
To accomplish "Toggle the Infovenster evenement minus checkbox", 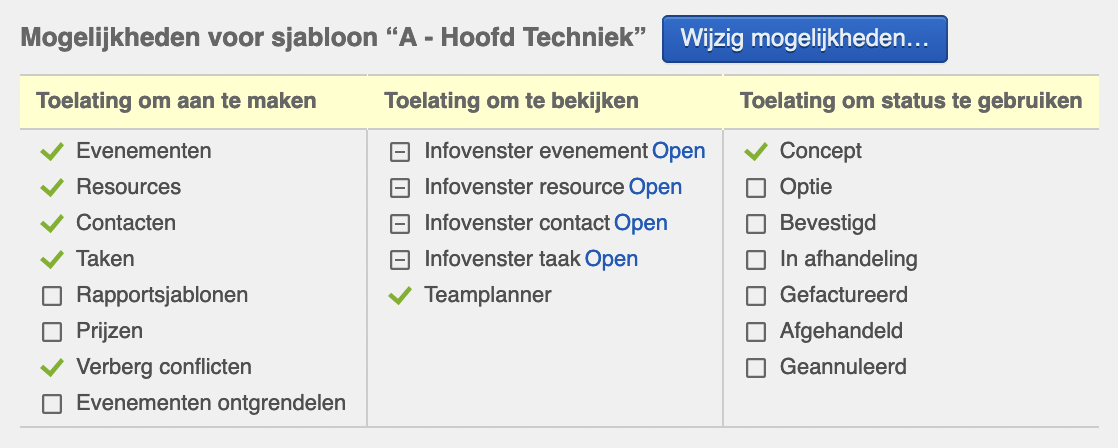I will click(399, 152).
